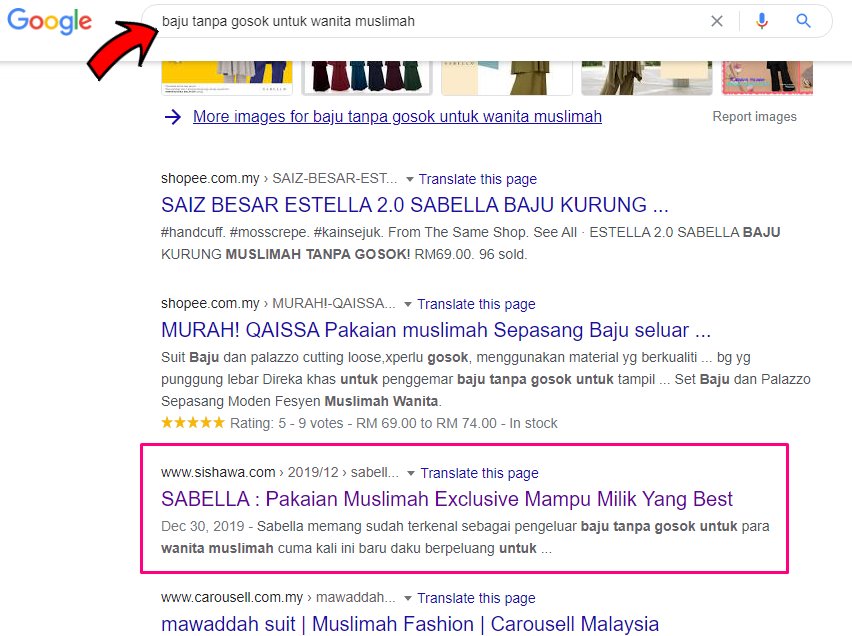Open MURAH! QAISSA Pakaian muslimah result

(436, 330)
